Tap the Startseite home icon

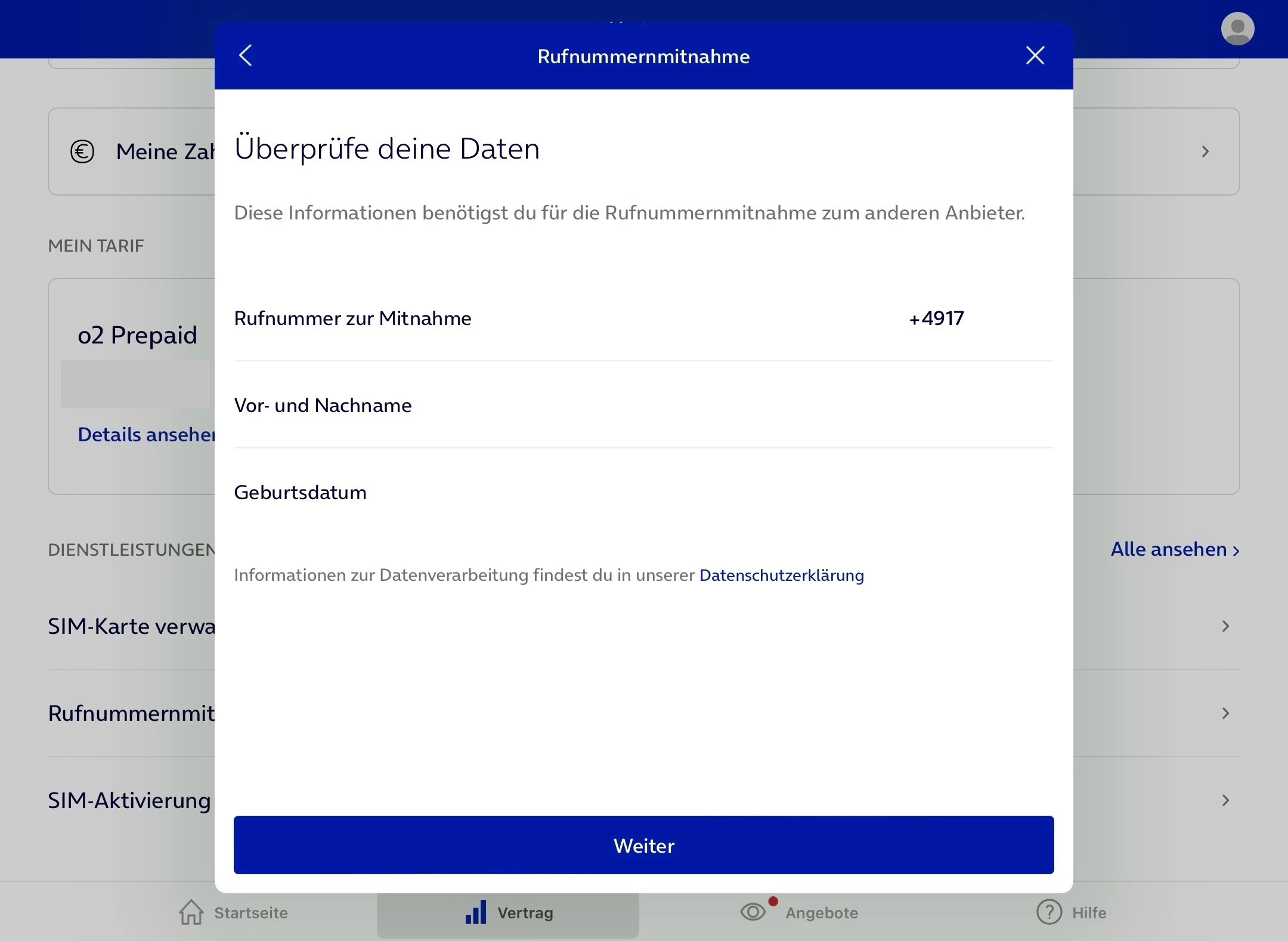point(191,912)
